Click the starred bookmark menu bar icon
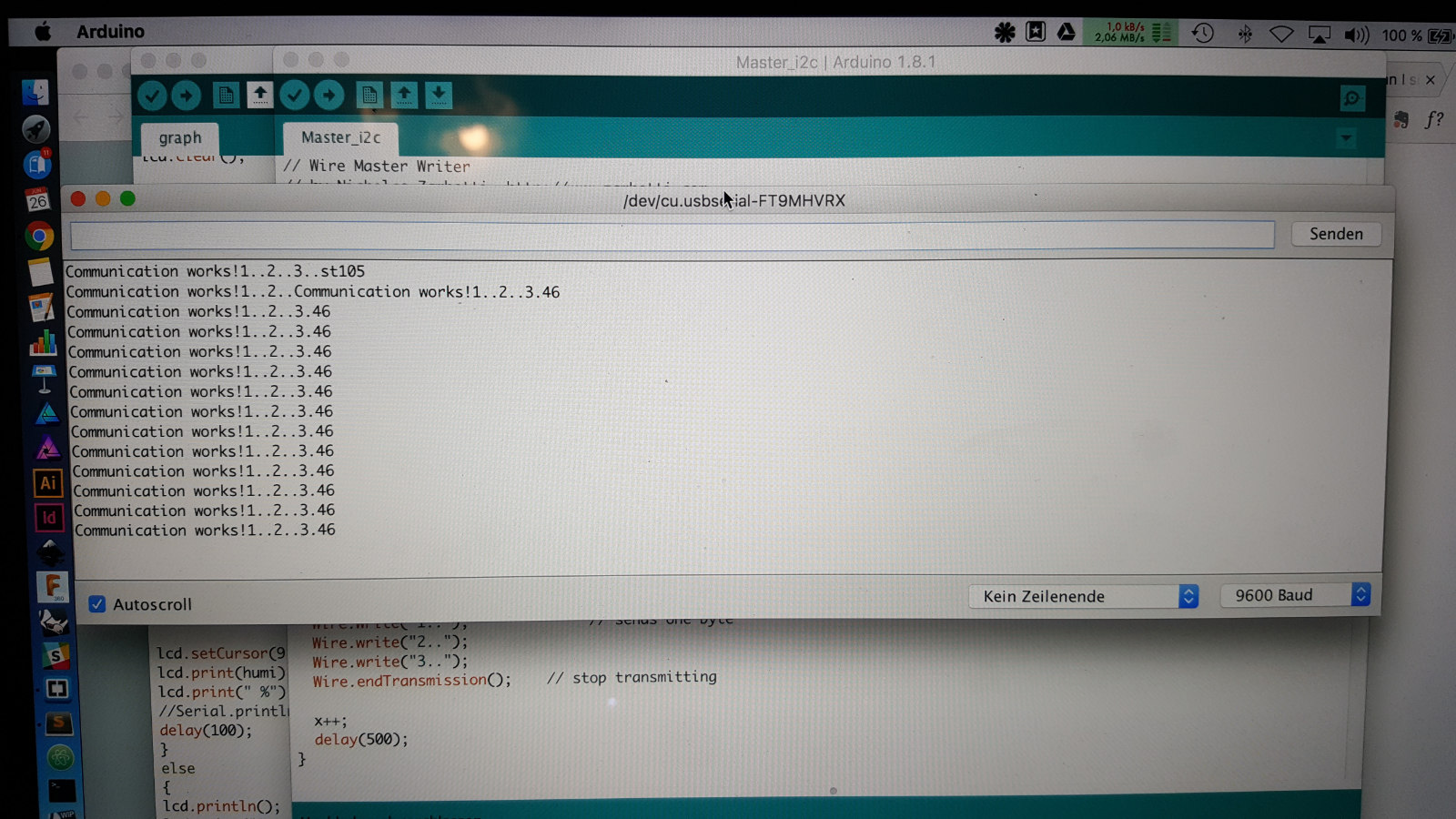1456x819 pixels. 1036,32
